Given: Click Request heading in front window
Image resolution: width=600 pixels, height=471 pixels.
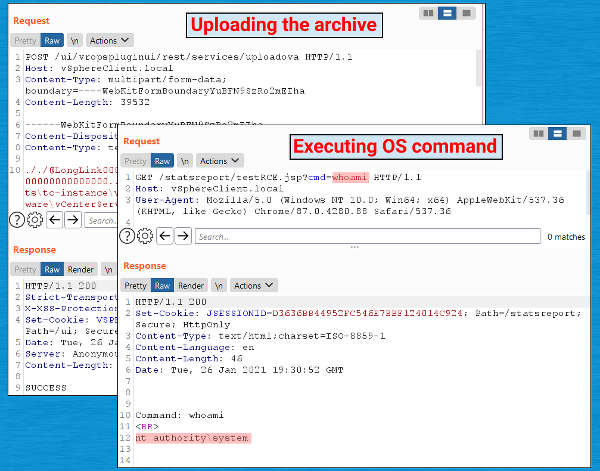Looking at the screenshot, I should pos(141,141).
